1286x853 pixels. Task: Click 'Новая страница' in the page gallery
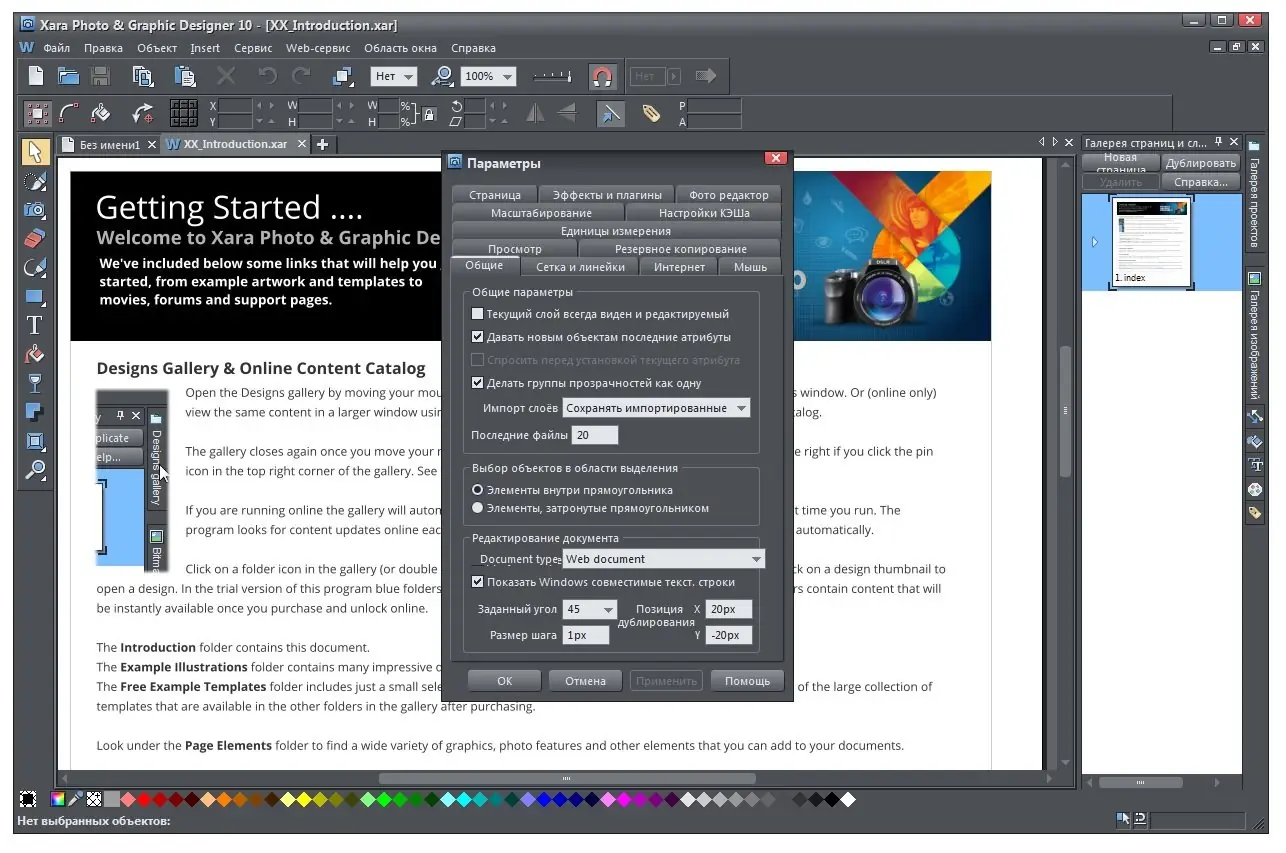point(1120,163)
